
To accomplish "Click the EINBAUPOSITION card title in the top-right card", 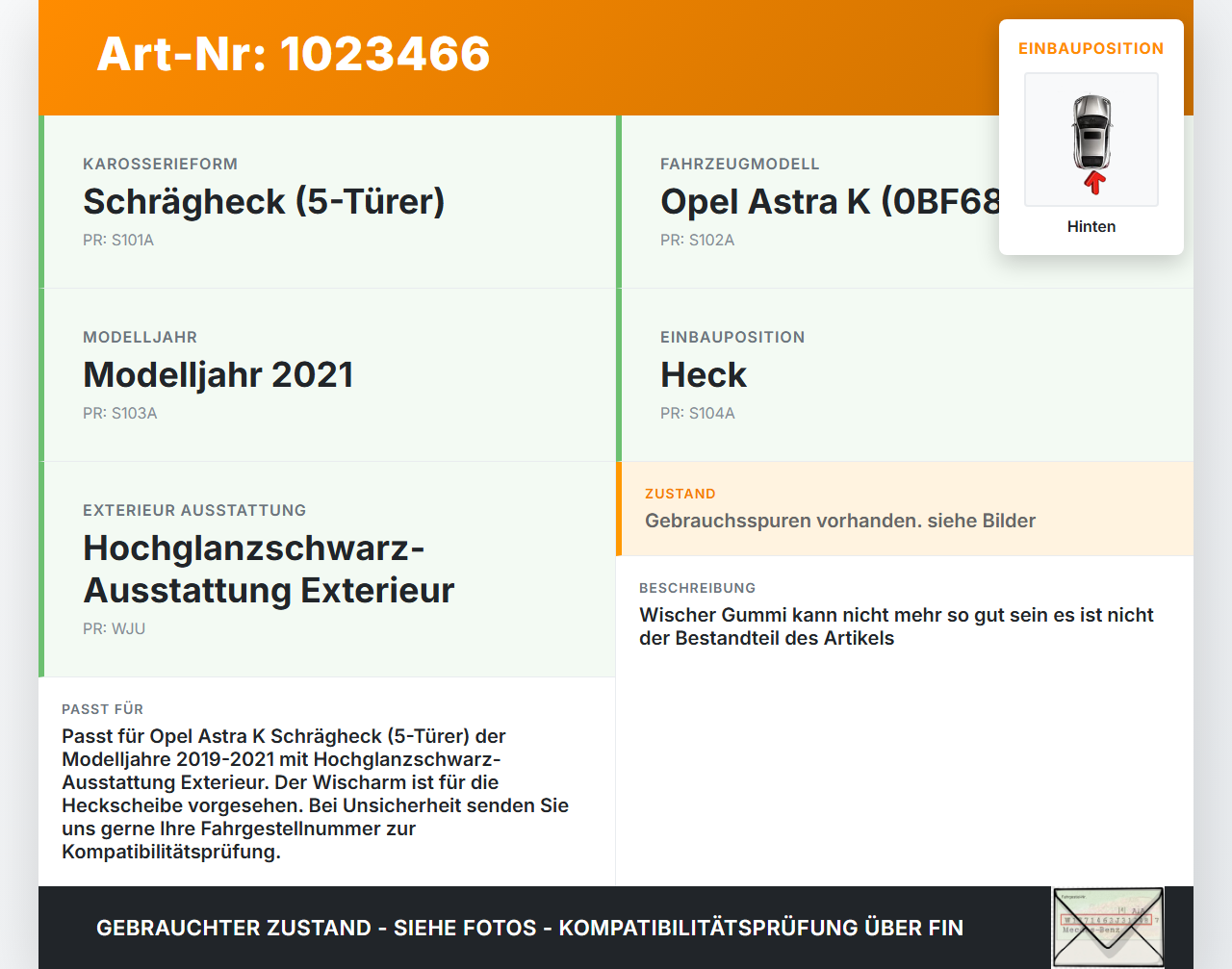I will [1091, 48].
